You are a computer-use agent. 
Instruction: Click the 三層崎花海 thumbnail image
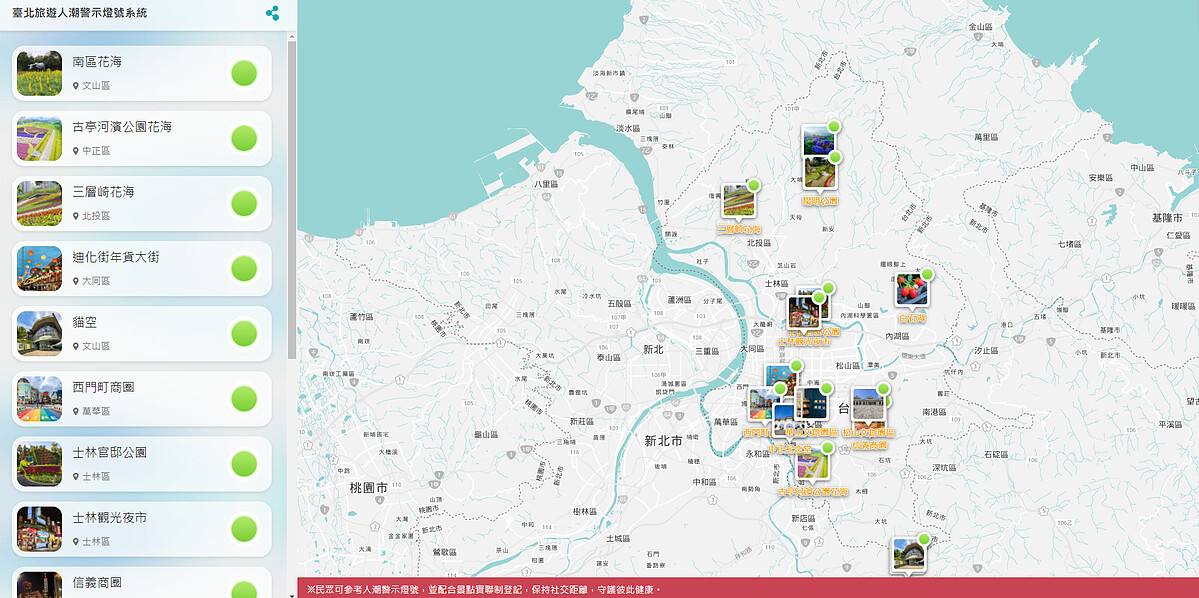coord(39,203)
